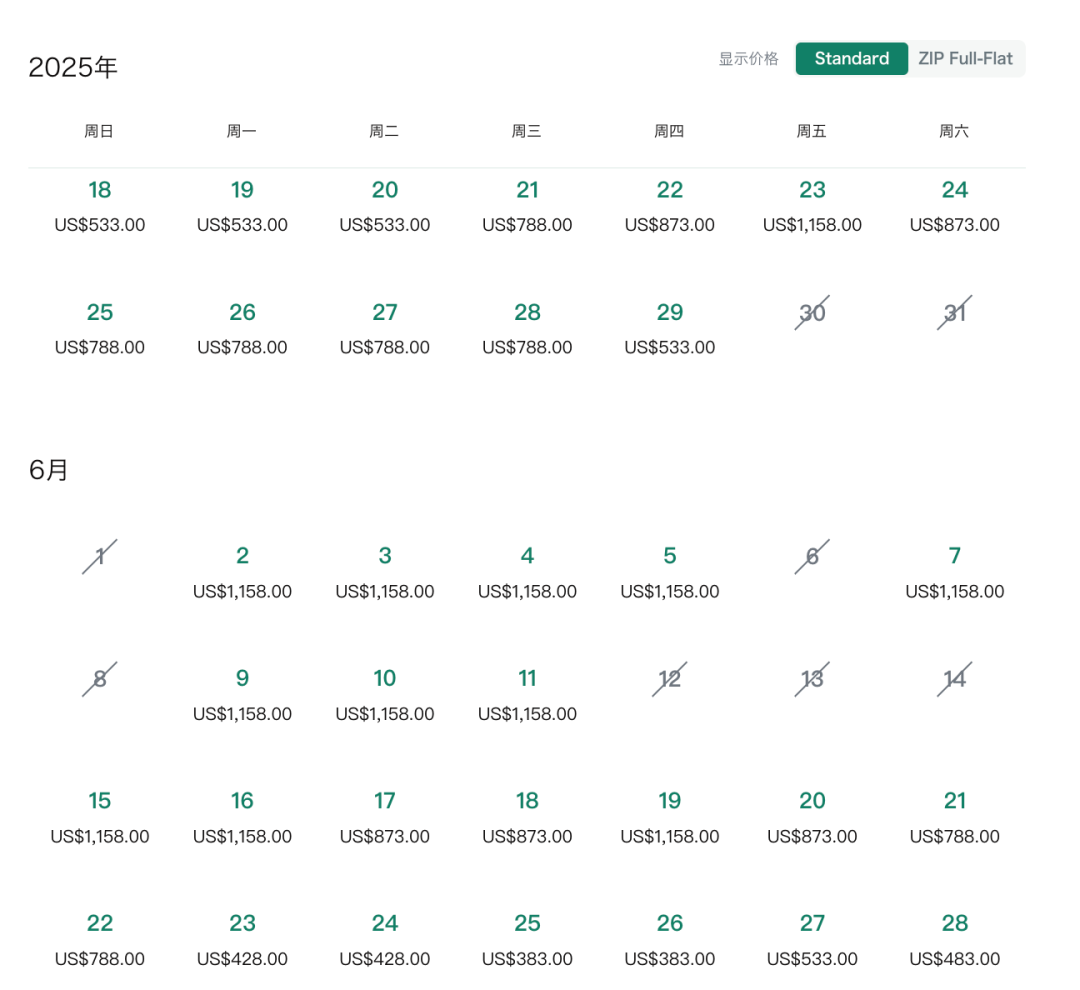Select June 4 date cell
Screen dimensions: 1080x990
click(528, 573)
